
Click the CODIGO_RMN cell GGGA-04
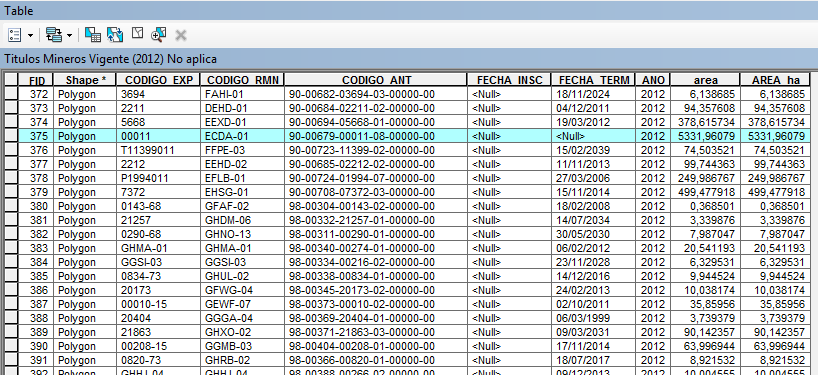click(x=243, y=318)
